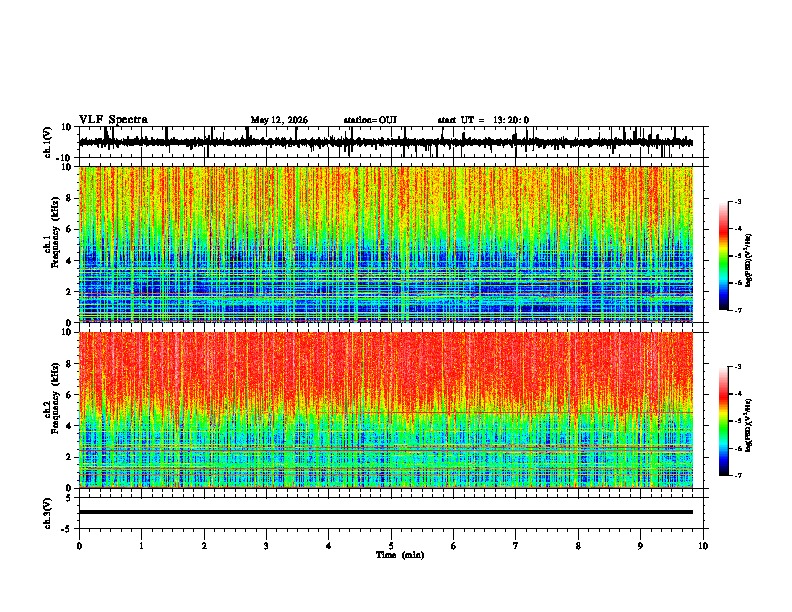This screenshot has width=792, height=612.
Task: Click the -7 label on ch.2 colorbar
Action: click(x=737, y=475)
